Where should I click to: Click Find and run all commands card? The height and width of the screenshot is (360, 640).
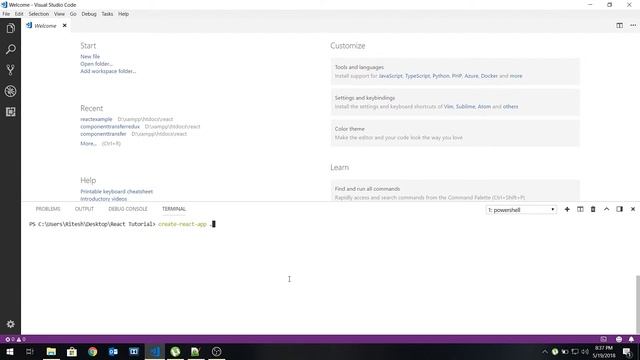coord(455,191)
